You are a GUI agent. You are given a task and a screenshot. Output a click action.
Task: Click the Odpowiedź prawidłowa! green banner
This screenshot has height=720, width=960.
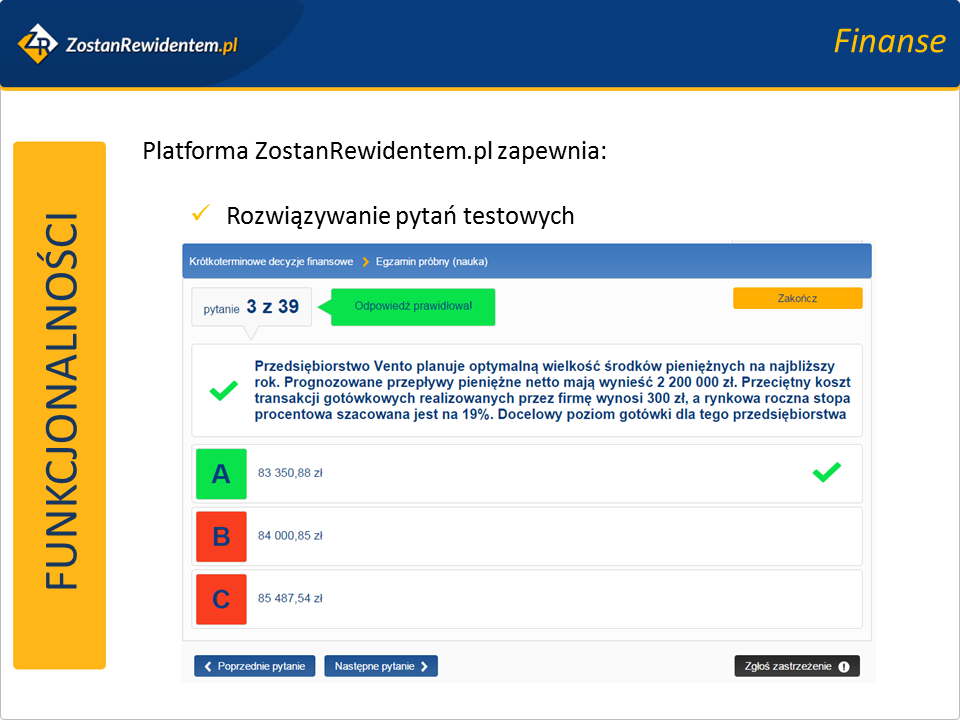click(x=413, y=306)
